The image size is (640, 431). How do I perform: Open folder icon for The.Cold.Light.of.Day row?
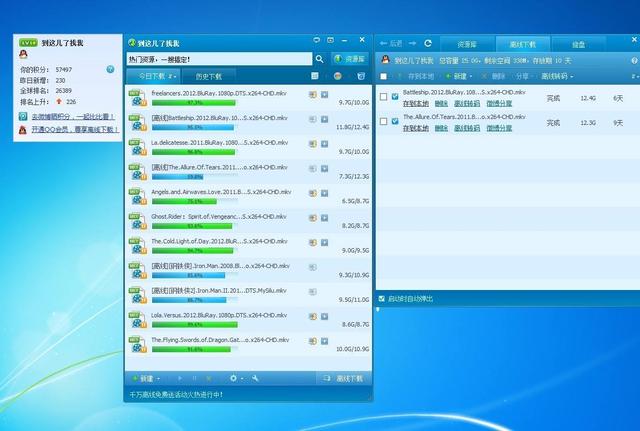(x=313, y=242)
